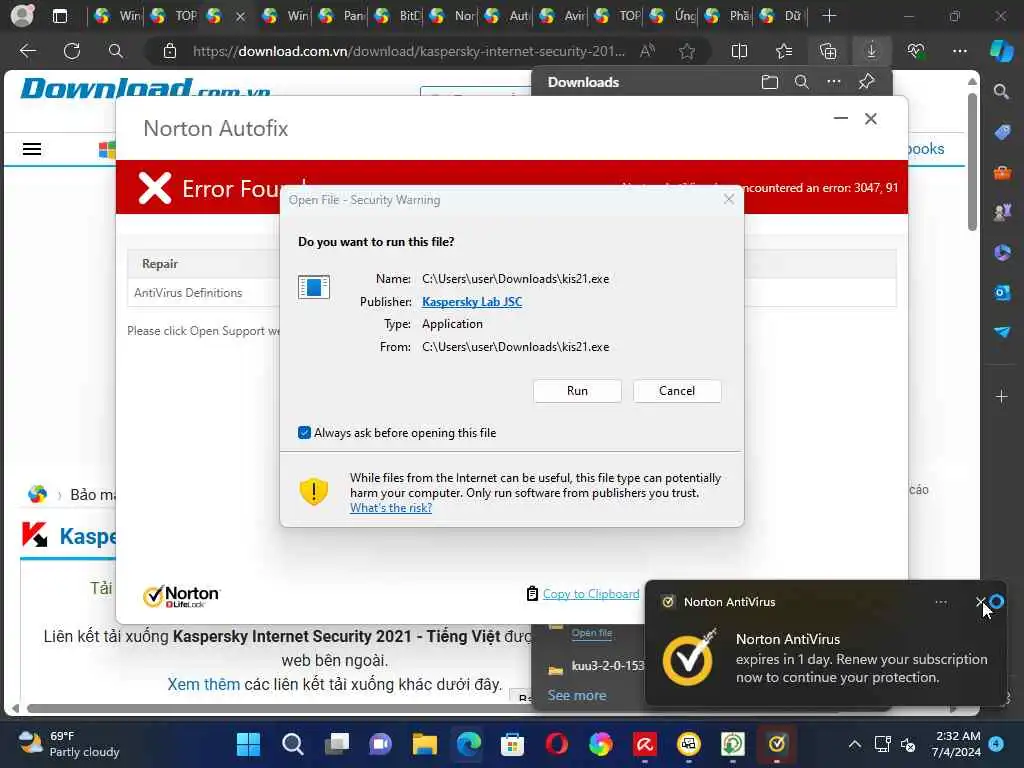Switch to the Avir browser tab

(x=564, y=16)
